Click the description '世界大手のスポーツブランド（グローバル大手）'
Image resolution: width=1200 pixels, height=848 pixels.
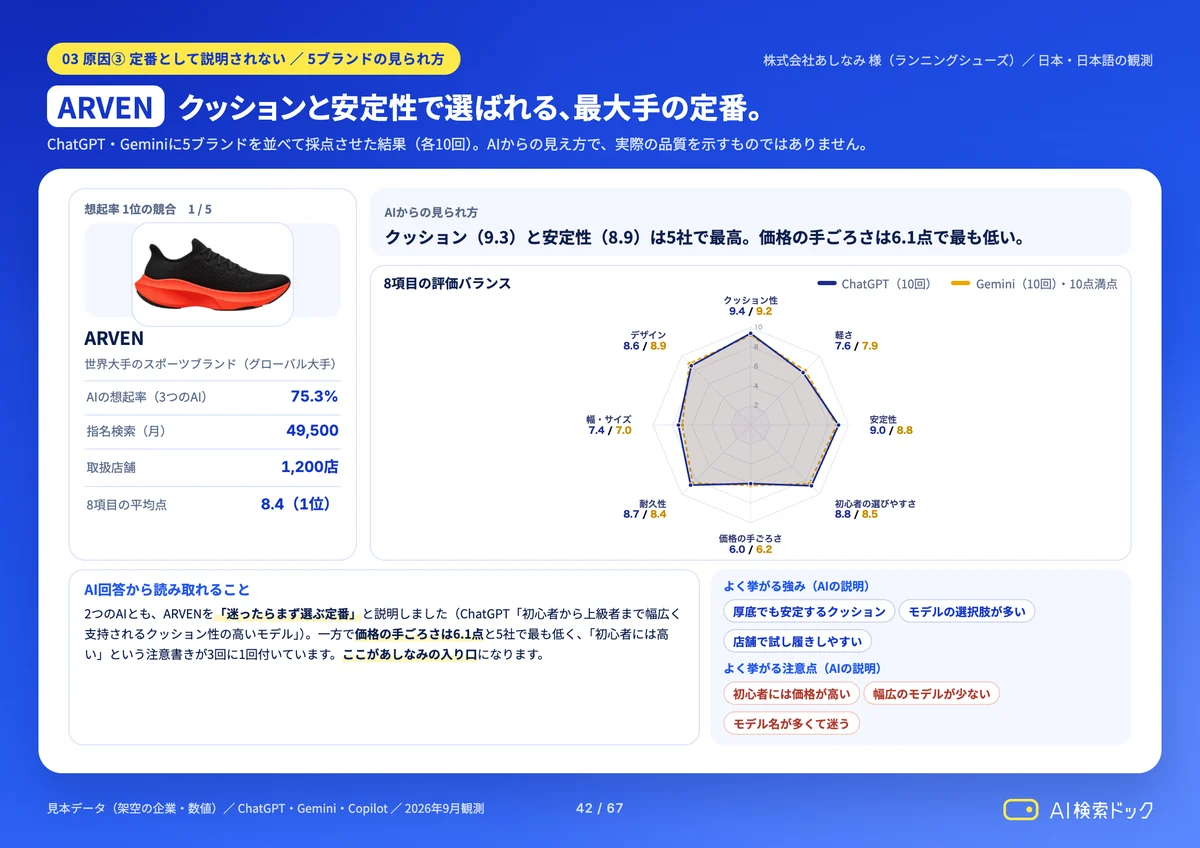coord(210,364)
